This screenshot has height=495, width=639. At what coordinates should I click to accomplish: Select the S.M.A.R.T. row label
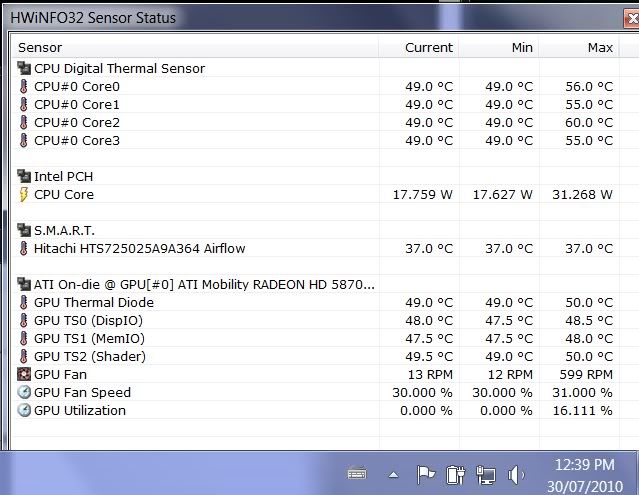coord(64,231)
